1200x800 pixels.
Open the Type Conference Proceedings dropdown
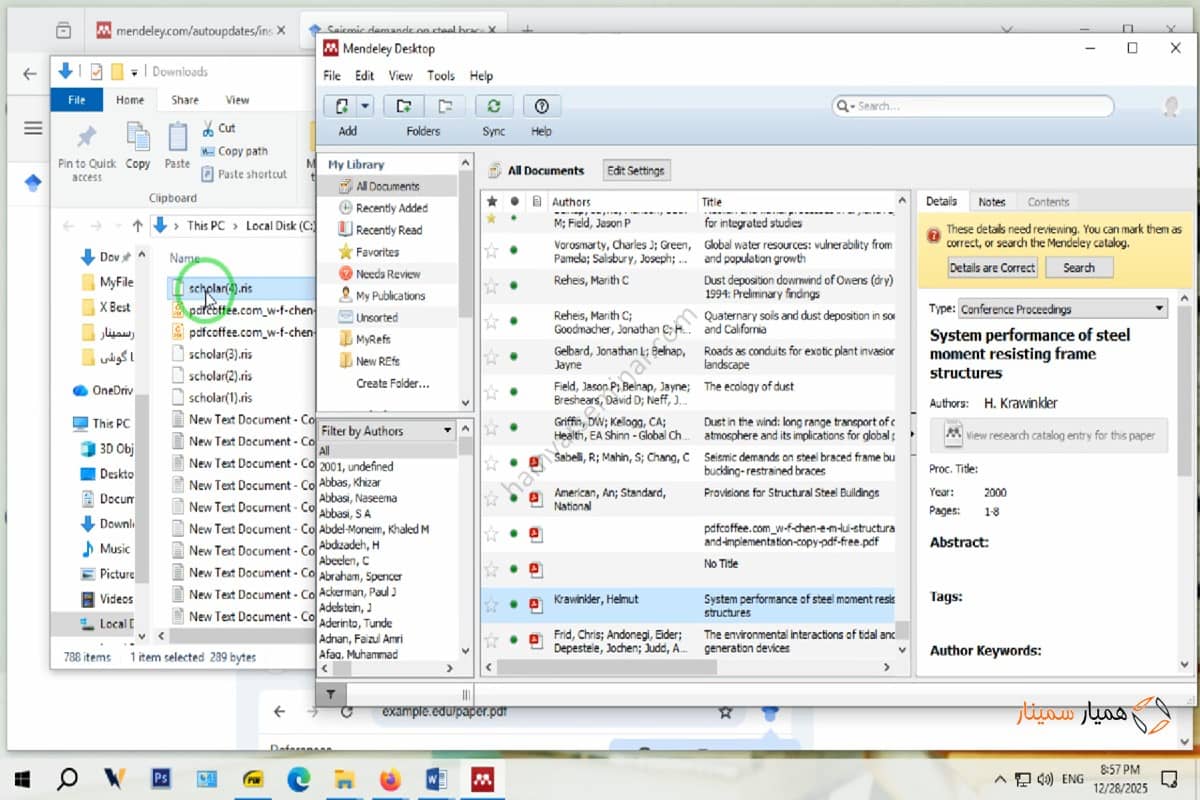(x=1062, y=309)
